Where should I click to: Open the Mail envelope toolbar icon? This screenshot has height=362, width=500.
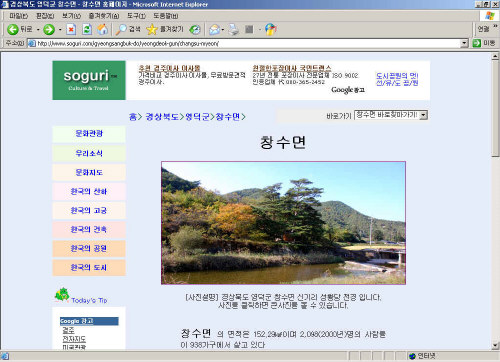(214, 29)
